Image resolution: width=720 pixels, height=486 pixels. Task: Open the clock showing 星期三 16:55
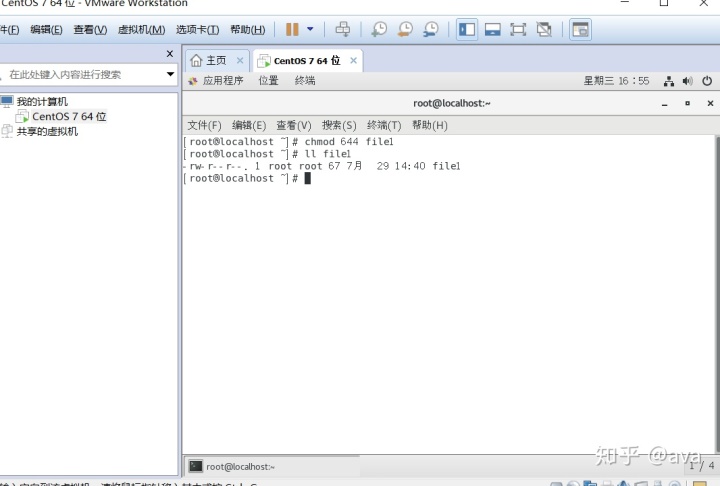click(x=616, y=81)
